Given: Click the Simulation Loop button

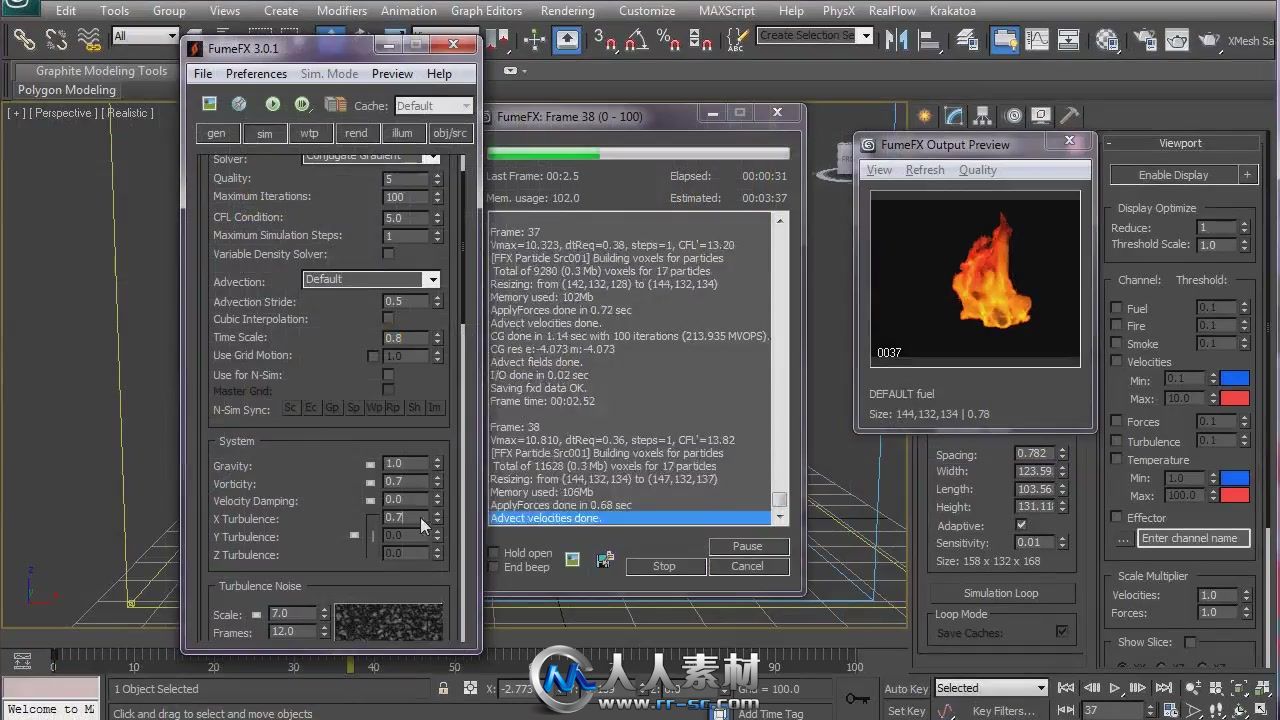Looking at the screenshot, I should 1001,593.
